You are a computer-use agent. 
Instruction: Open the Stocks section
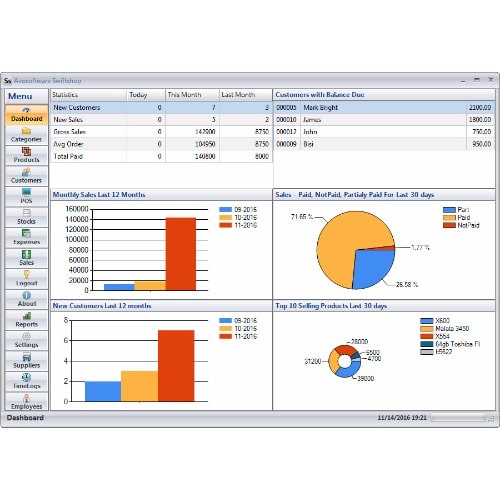26,217
